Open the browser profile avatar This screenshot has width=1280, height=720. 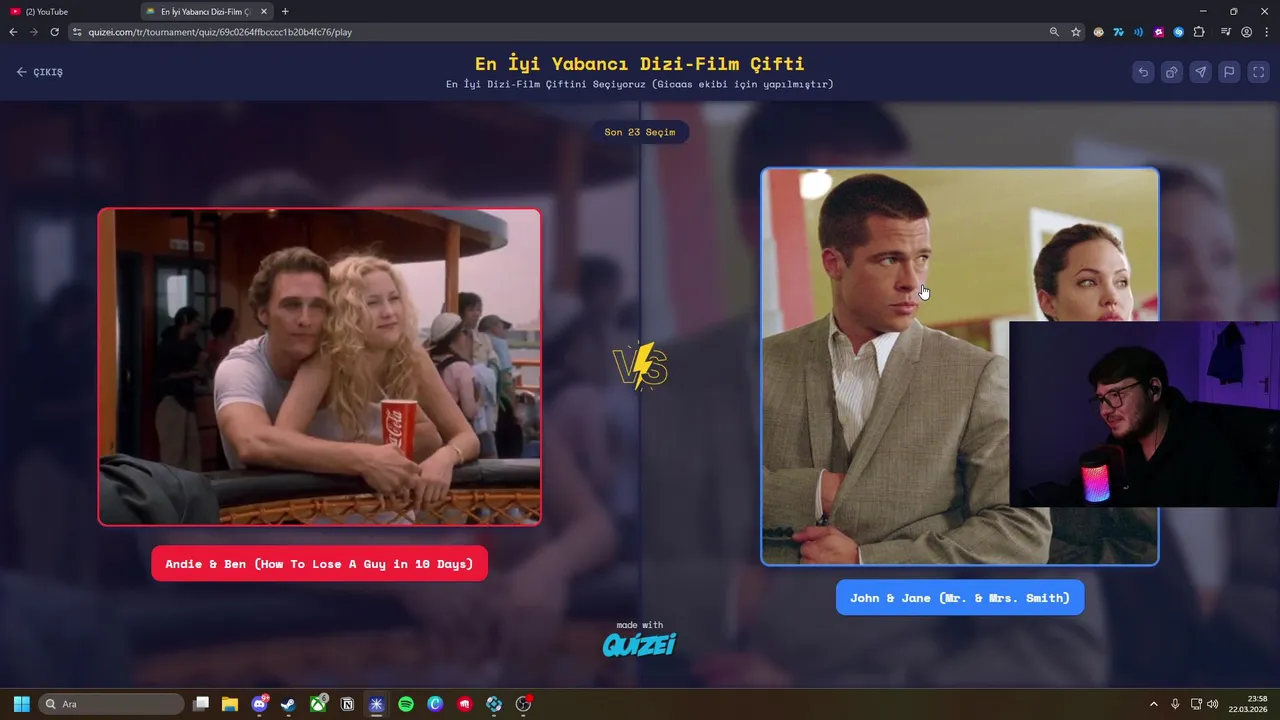pyautogui.click(x=1246, y=32)
